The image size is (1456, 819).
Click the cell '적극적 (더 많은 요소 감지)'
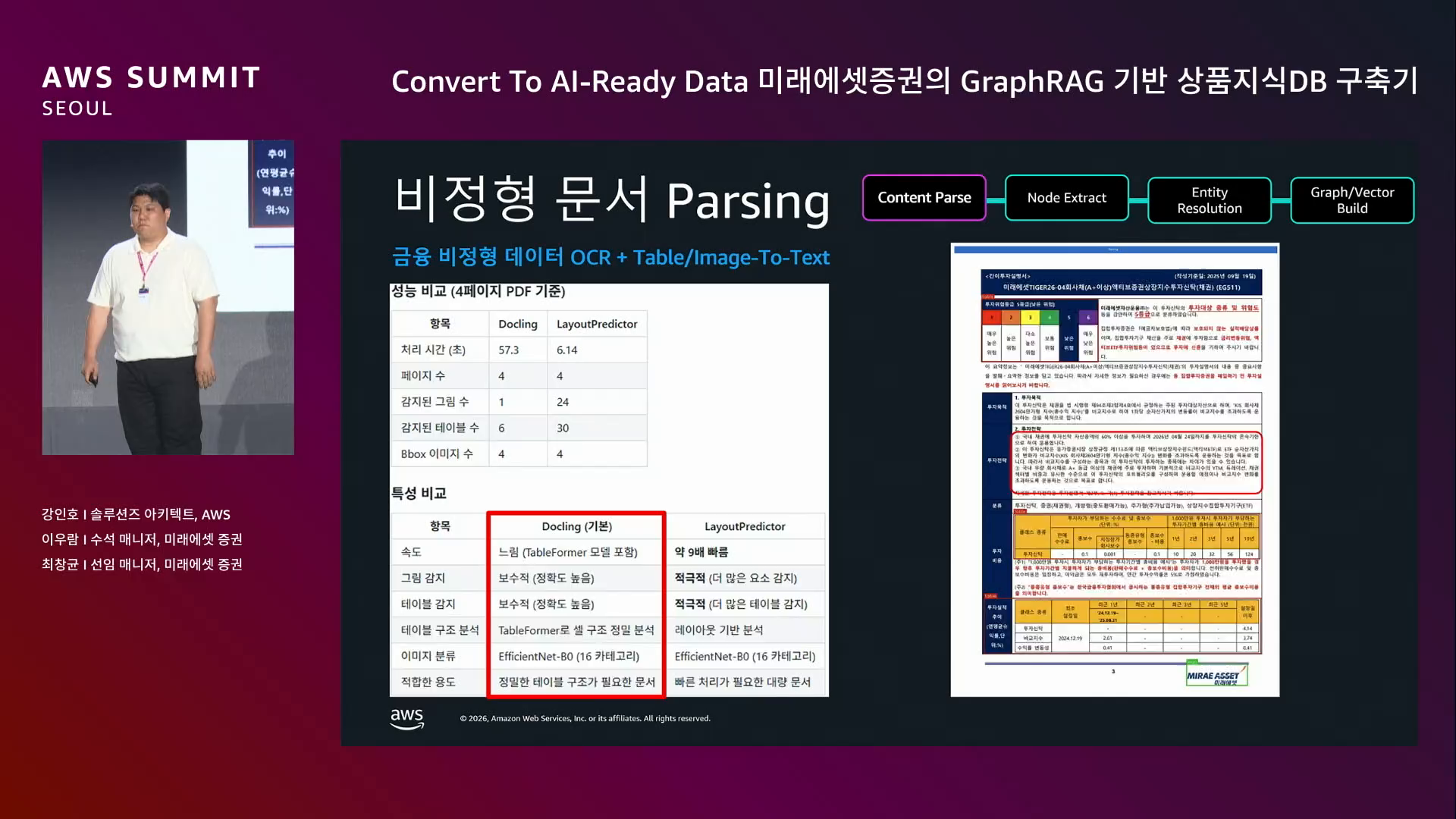[x=736, y=578]
